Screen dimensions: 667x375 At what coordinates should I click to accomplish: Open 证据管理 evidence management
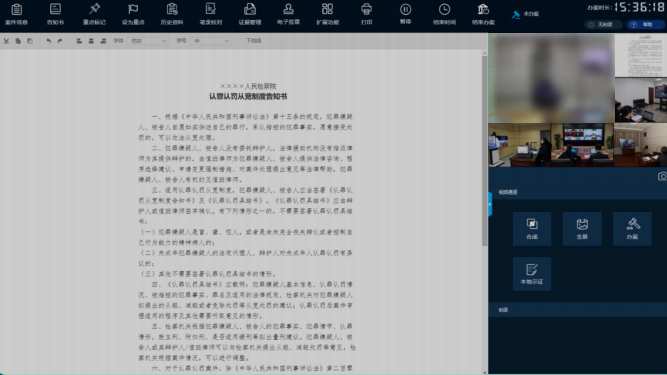pos(250,14)
